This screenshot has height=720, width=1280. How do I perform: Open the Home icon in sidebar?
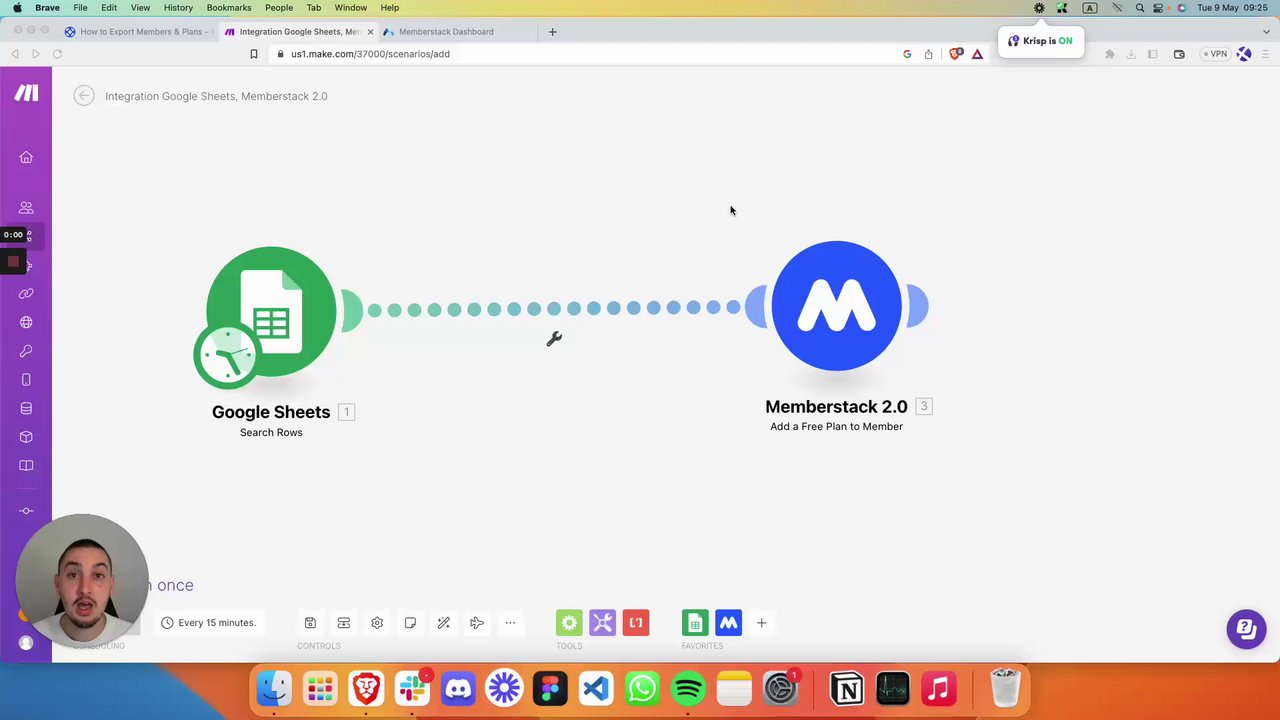(26, 157)
